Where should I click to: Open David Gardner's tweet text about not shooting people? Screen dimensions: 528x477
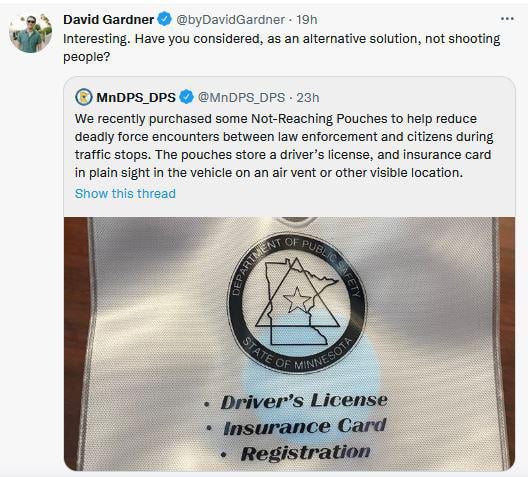click(x=282, y=47)
